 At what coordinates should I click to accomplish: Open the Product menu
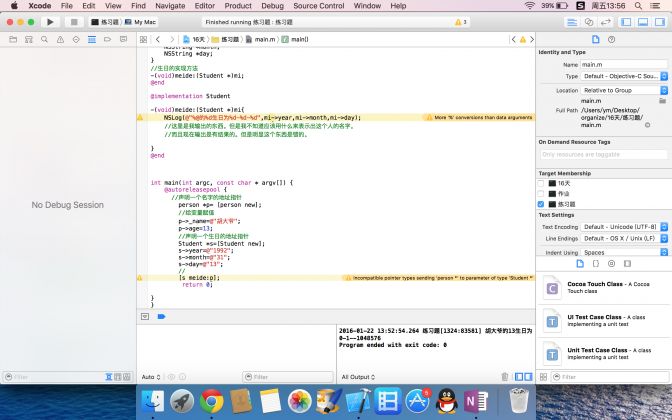coord(238,6)
